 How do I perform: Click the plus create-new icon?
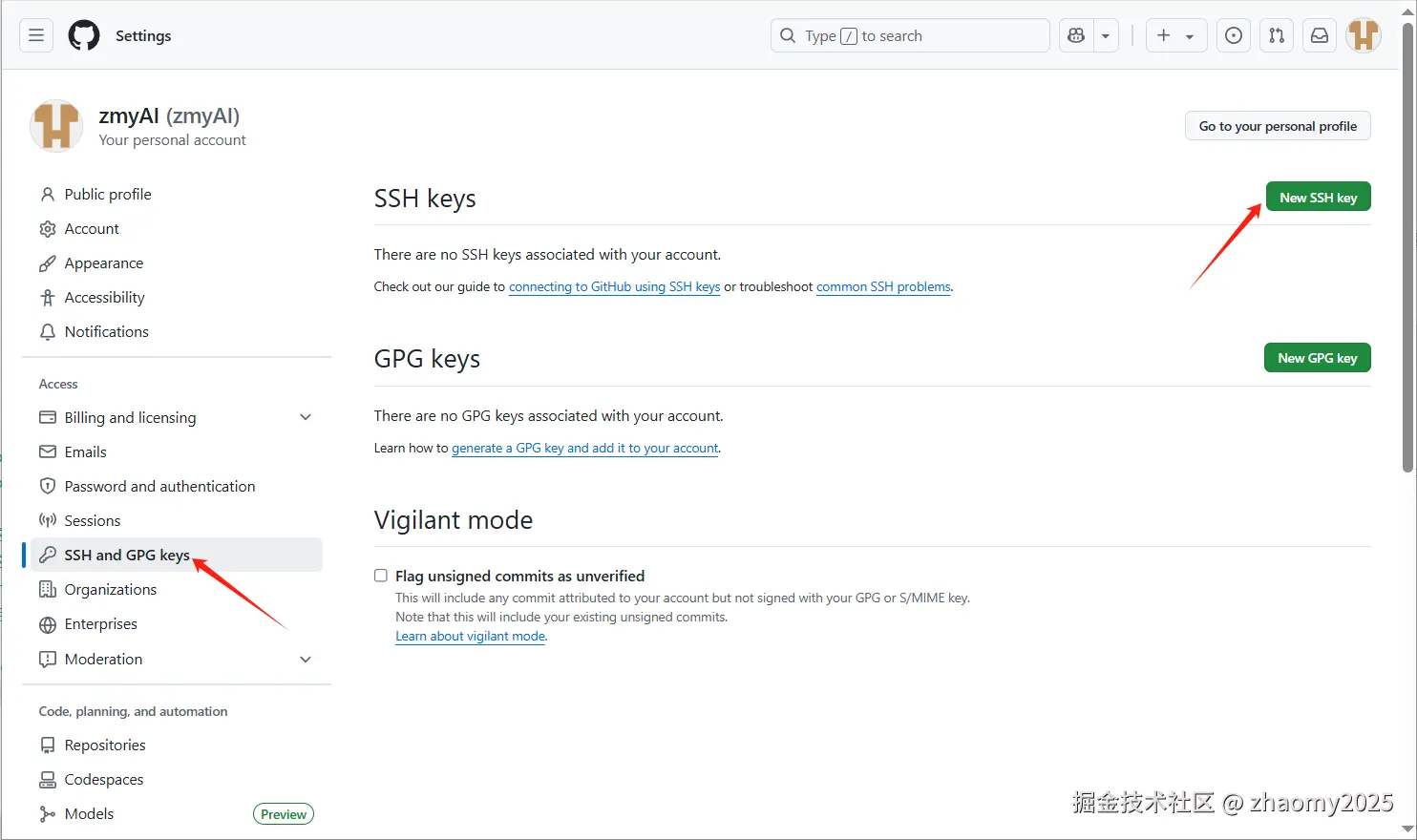coord(1164,36)
